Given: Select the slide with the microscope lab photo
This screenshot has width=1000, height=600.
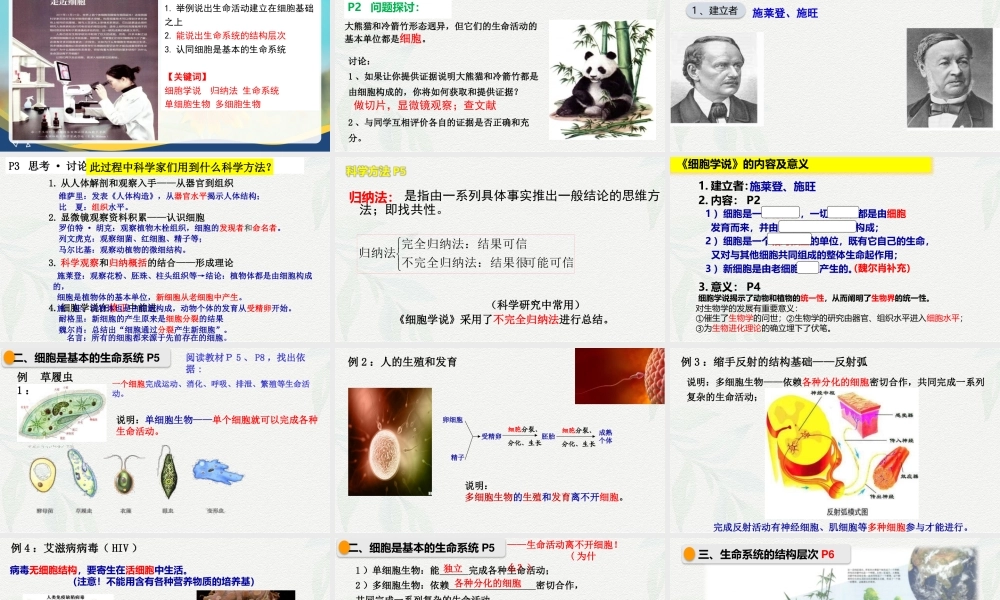Looking at the screenshot, I should point(165,75).
